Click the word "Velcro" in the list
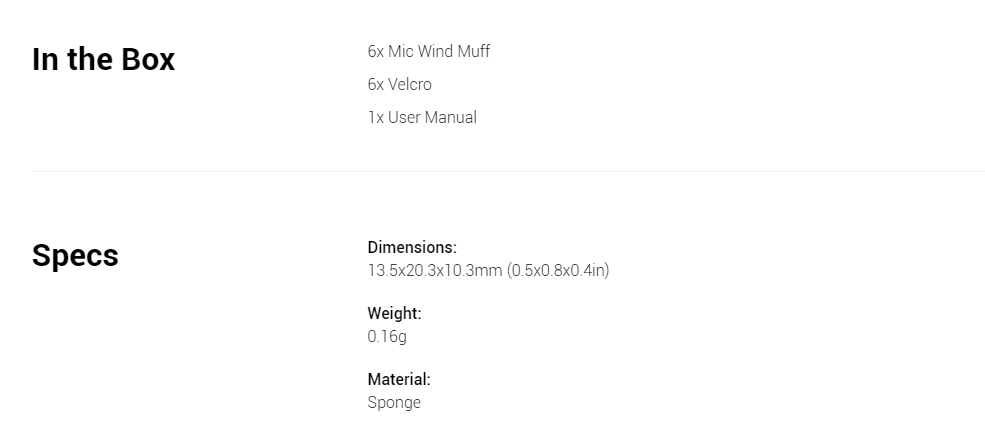 [410, 84]
